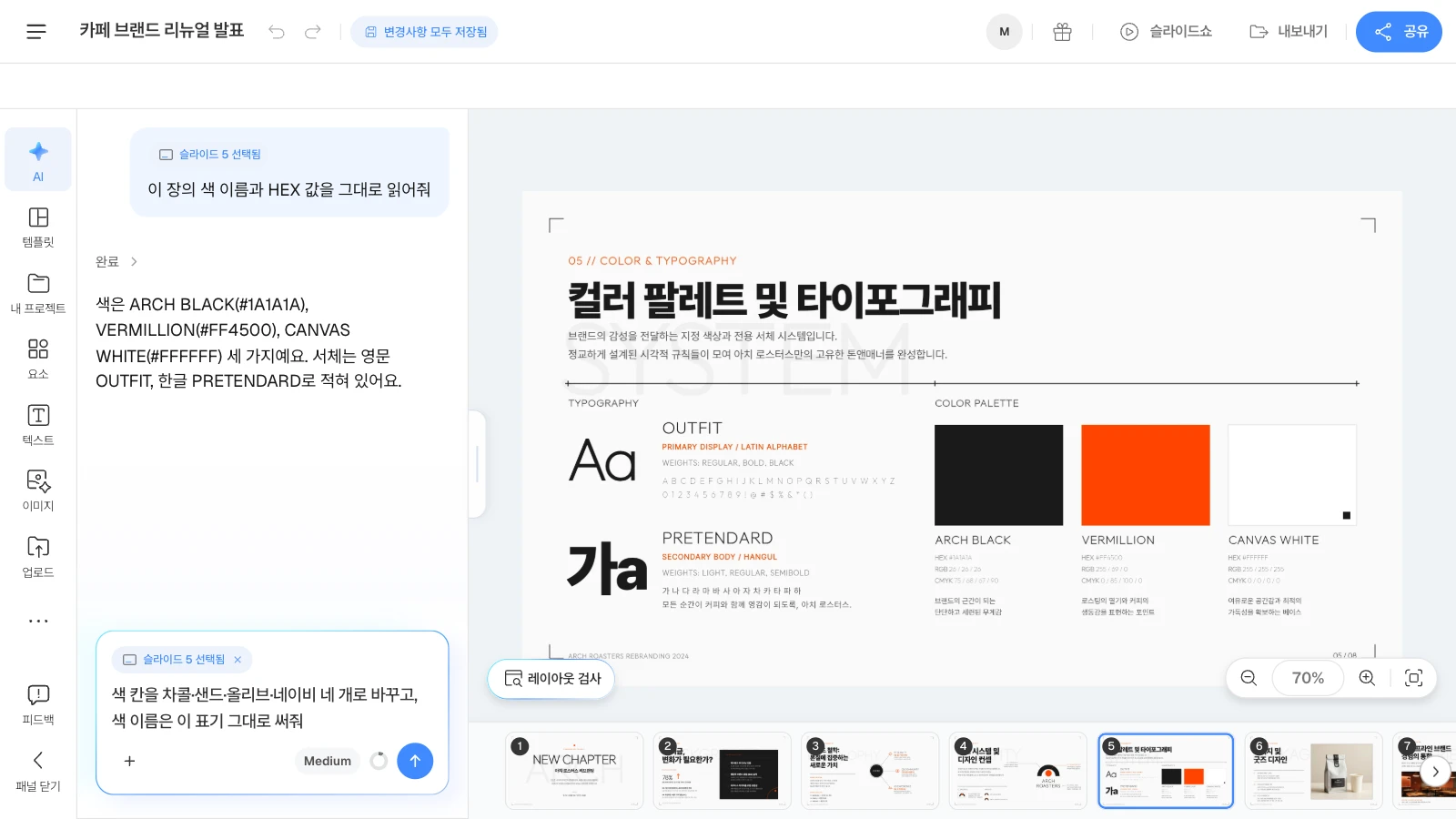
Task: Show more sidebar tools (three dots)
Action: (x=38, y=622)
